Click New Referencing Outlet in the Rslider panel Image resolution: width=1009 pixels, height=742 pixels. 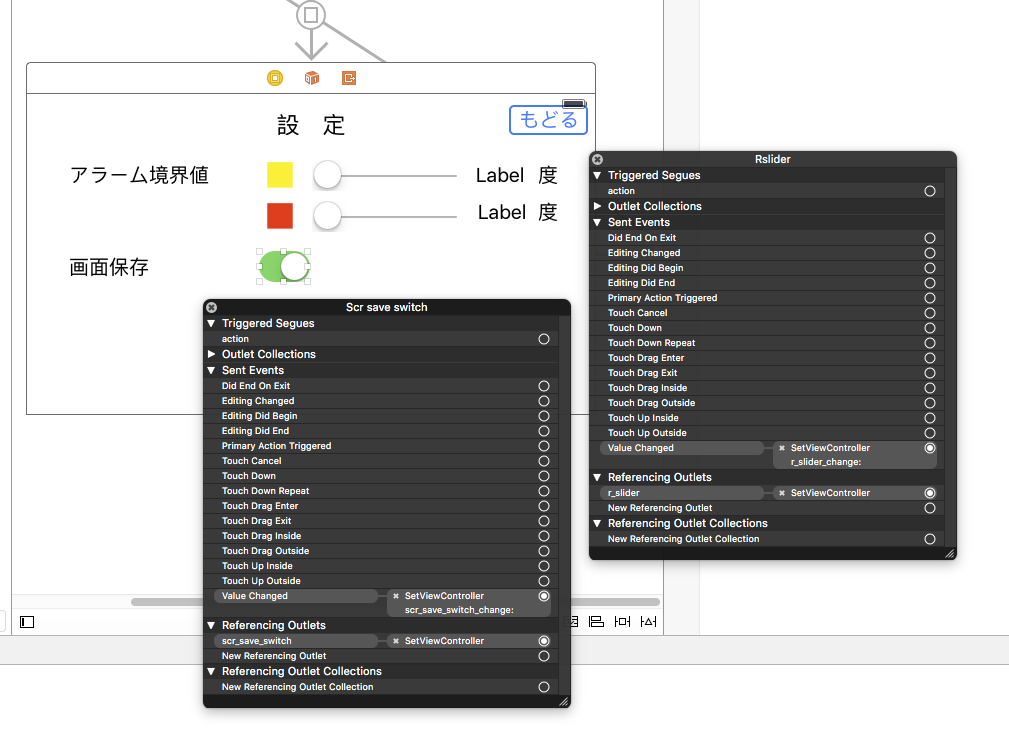pos(700,507)
